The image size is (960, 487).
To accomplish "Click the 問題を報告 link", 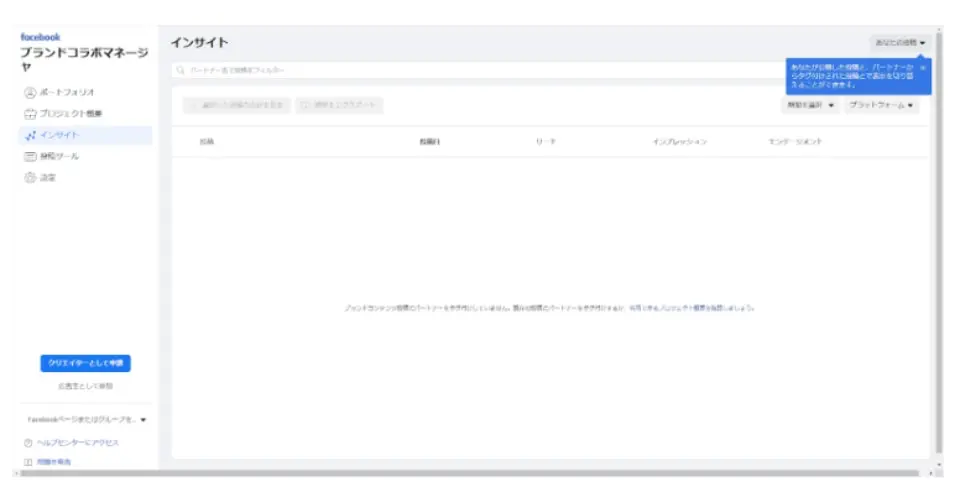I will click(54, 462).
